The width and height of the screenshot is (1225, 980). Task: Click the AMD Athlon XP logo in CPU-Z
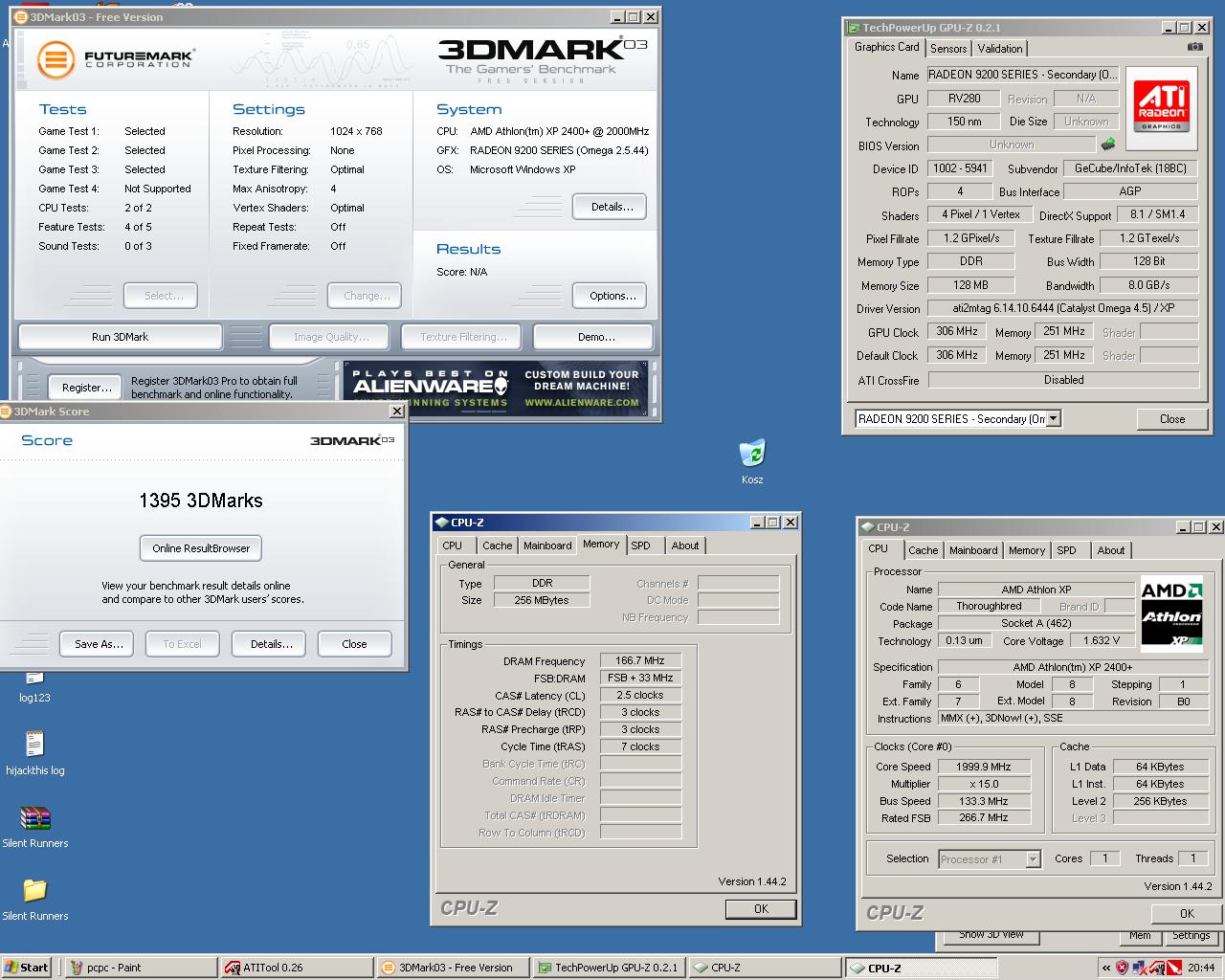(1171, 614)
